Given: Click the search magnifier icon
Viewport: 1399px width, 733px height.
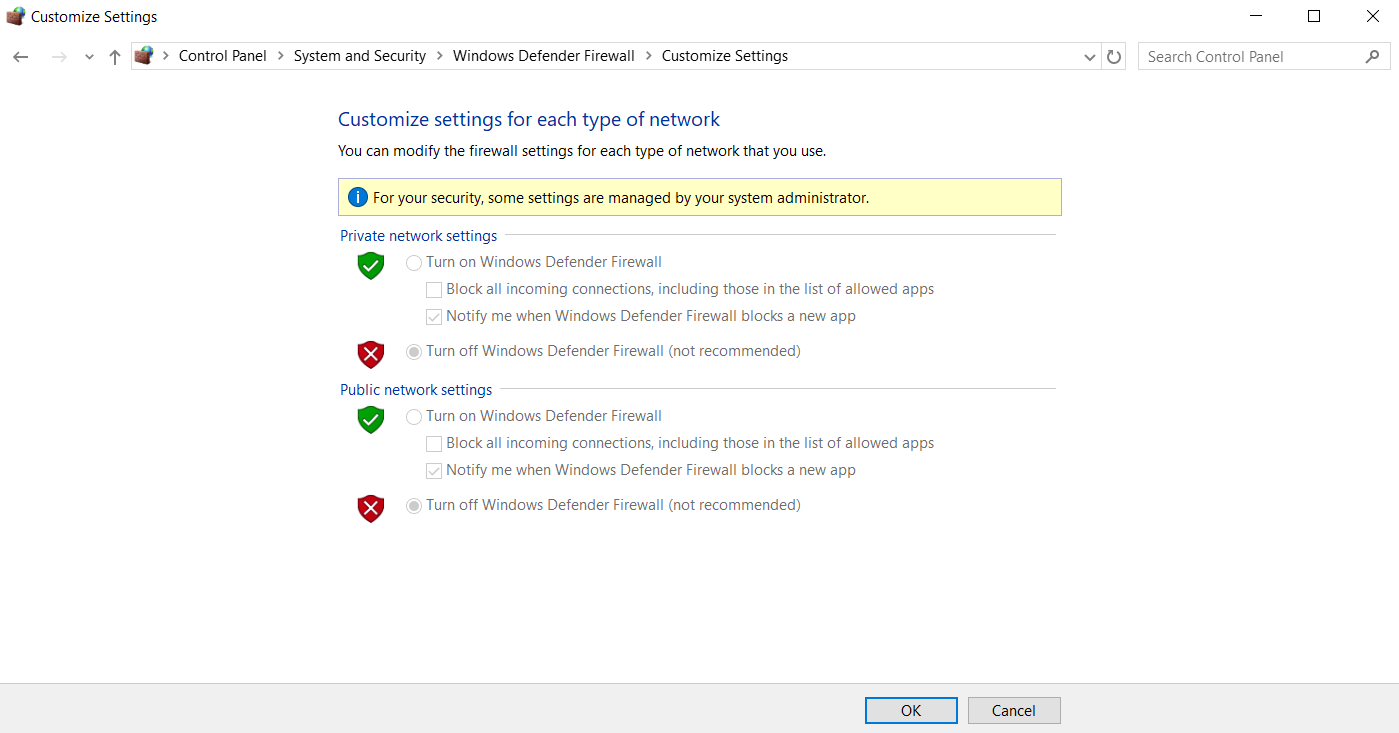Looking at the screenshot, I should 1372,57.
